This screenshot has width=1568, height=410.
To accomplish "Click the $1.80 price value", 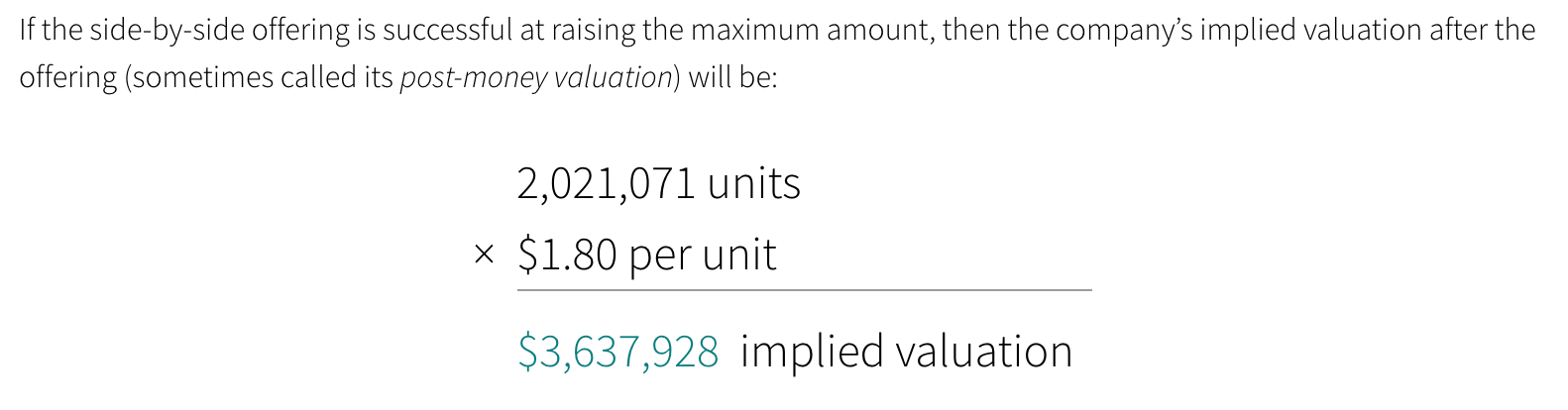I will [567, 256].
